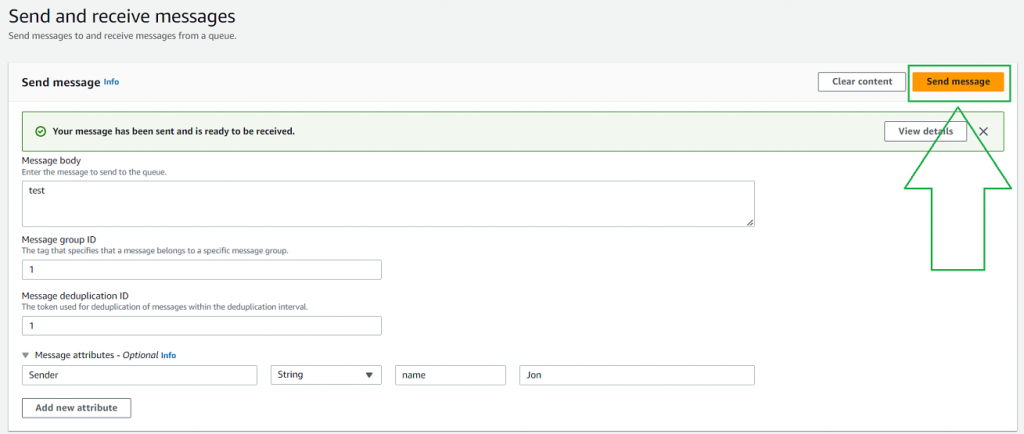Focus the Message body text area

(x=387, y=203)
